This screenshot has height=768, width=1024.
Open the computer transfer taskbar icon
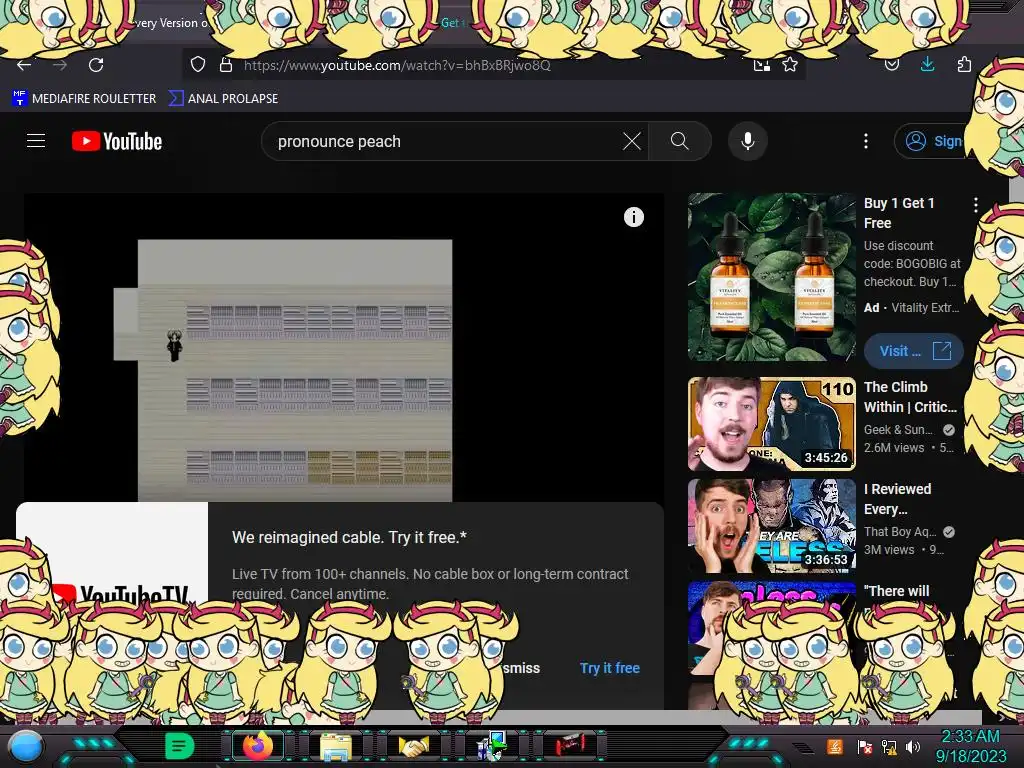coord(492,746)
